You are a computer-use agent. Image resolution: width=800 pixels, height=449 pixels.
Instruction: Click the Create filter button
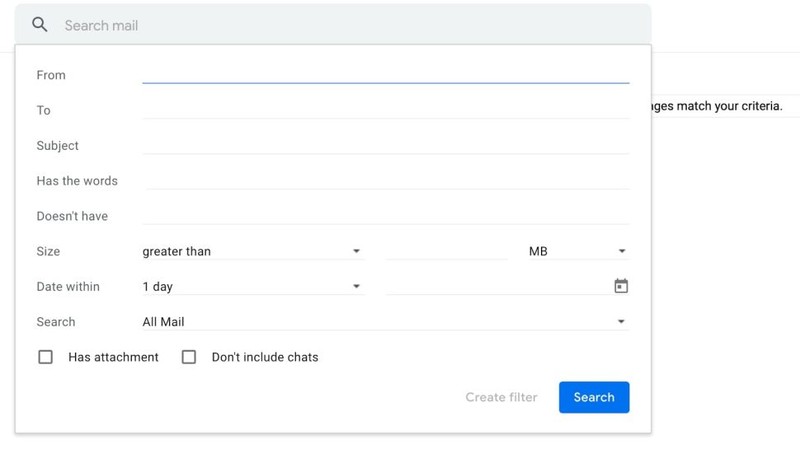coord(501,397)
